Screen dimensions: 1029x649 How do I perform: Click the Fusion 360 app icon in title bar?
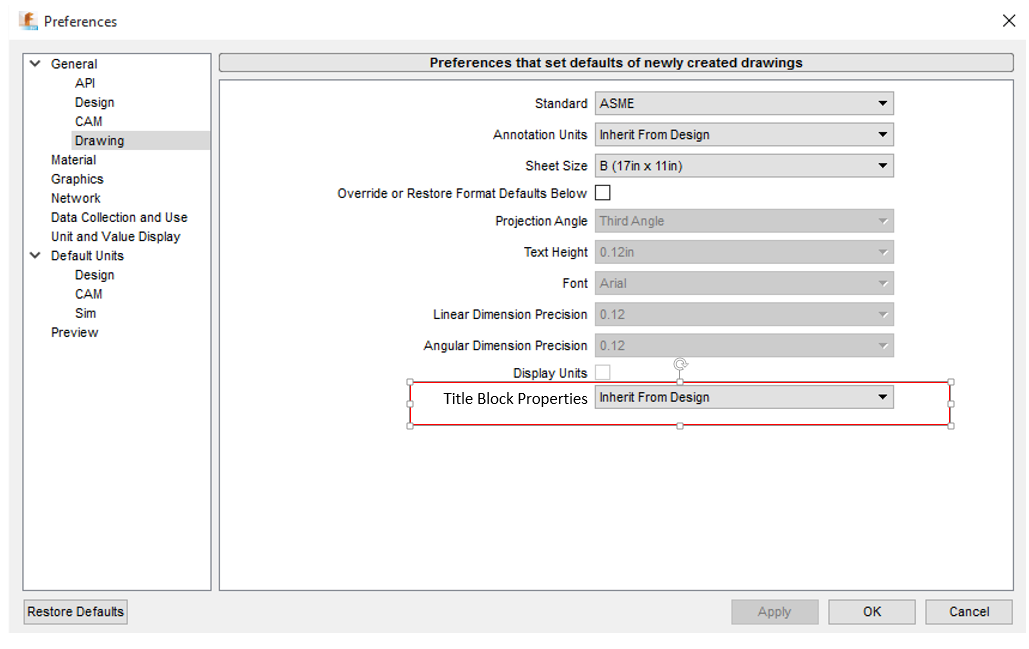pyautogui.click(x=28, y=21)
